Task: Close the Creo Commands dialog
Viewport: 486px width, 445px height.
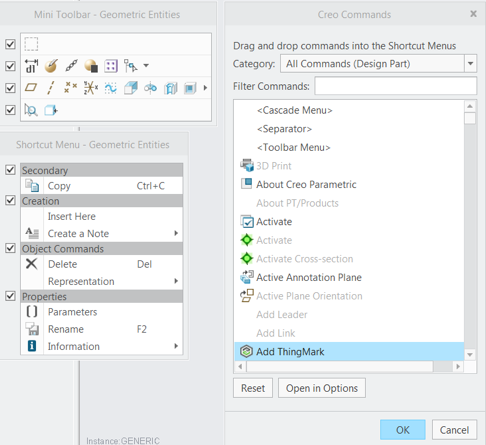Action: (x=473, y=14)
